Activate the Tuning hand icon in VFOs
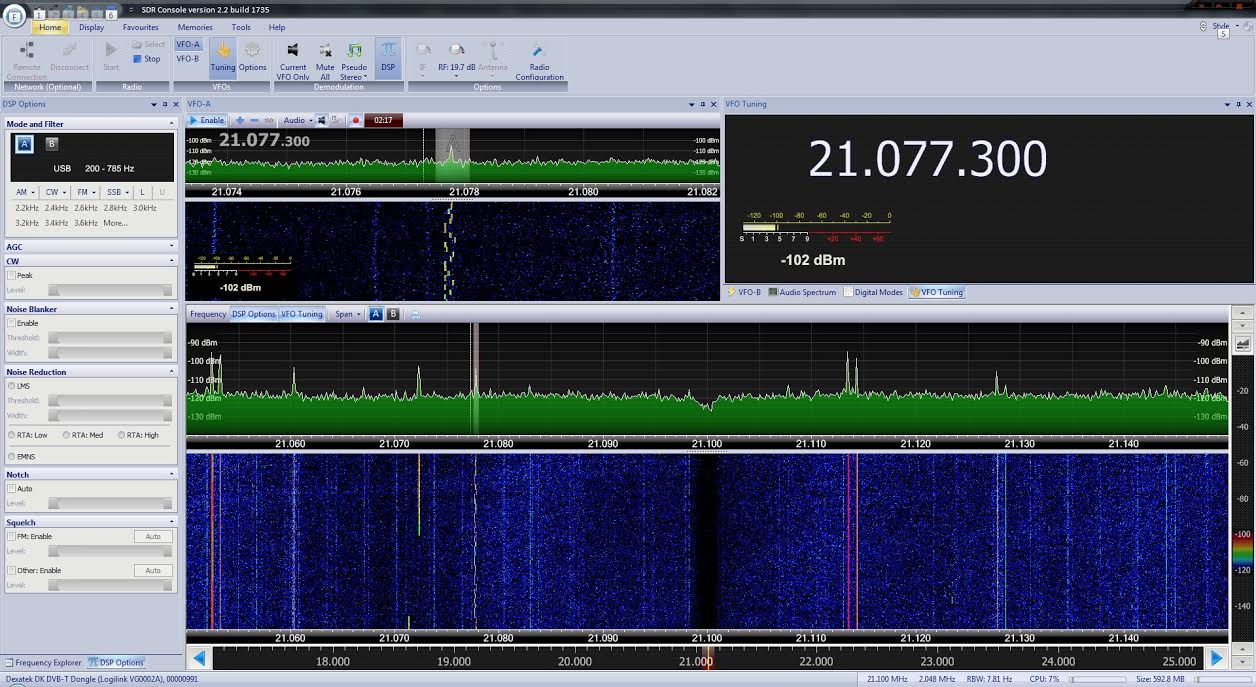This screenshot has height=687, width=1256. tap(223, 50)
